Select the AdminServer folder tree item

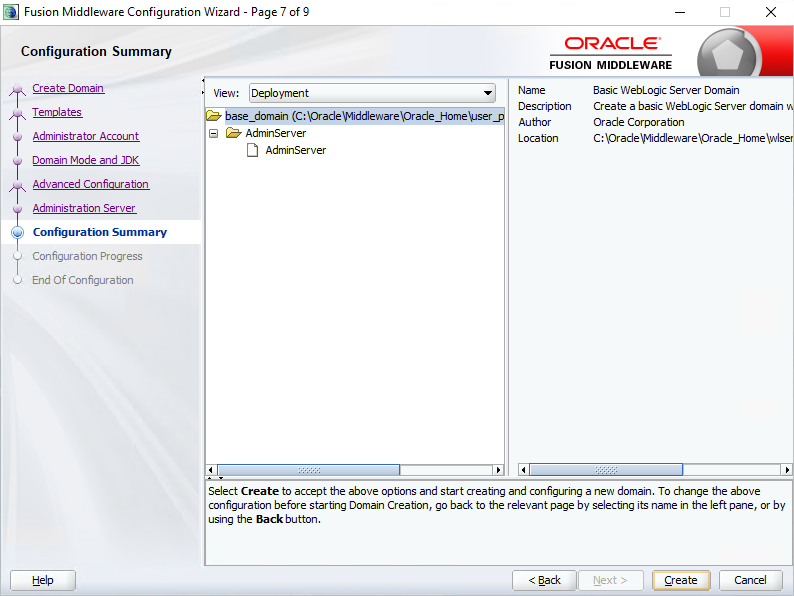click(x=275, y=133)
